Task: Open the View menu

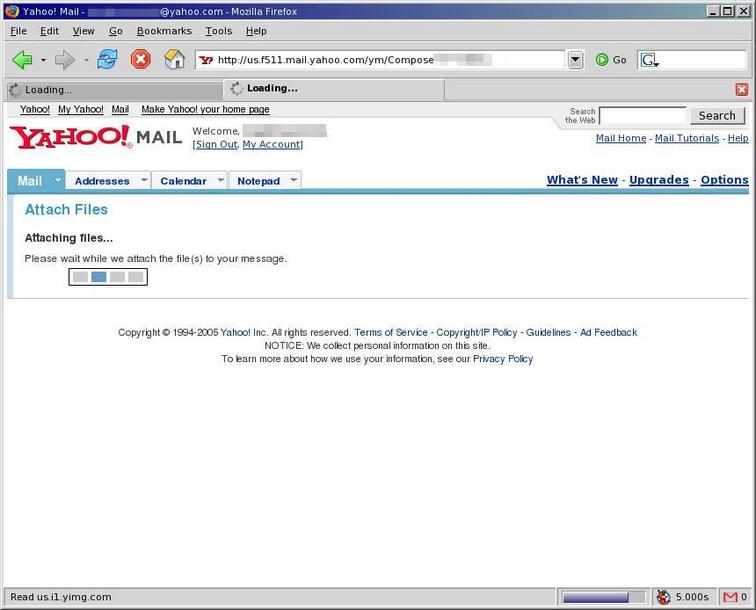Action: coord(83,31)
